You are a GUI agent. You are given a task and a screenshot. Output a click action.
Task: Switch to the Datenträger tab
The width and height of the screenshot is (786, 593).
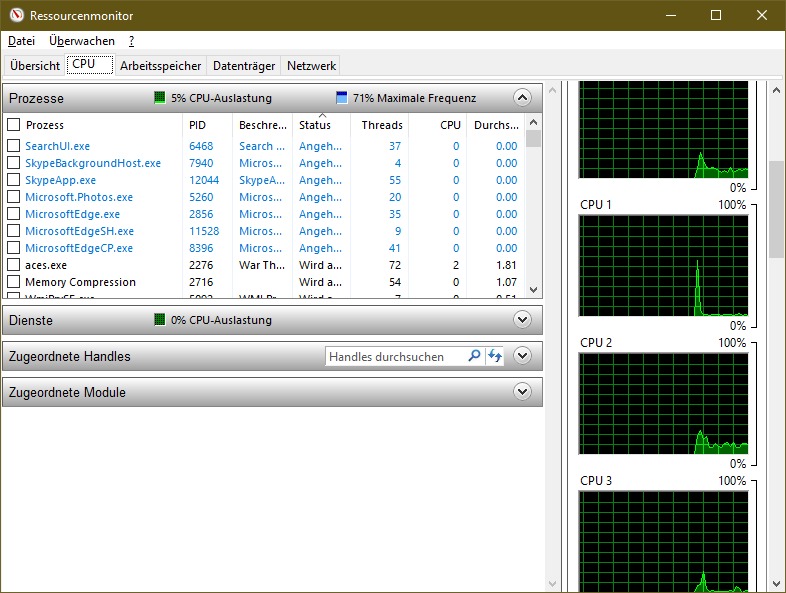coord(244,66)
